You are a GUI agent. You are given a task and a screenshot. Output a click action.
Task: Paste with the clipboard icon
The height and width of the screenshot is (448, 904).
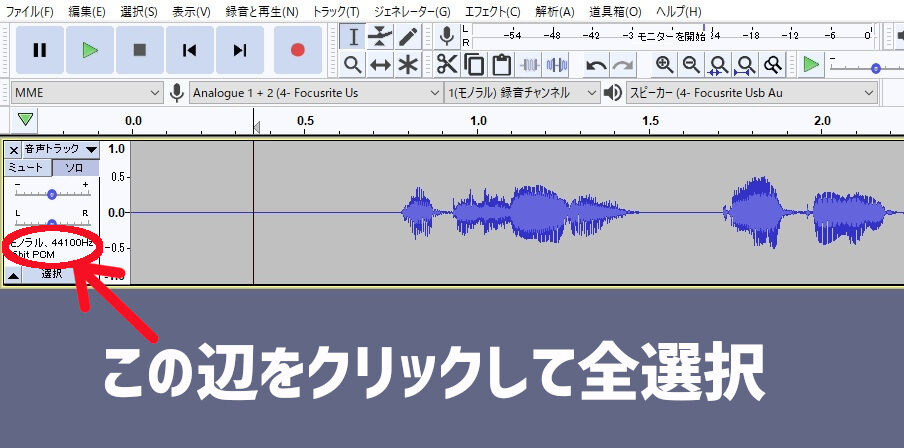click(x=502, y=64)
